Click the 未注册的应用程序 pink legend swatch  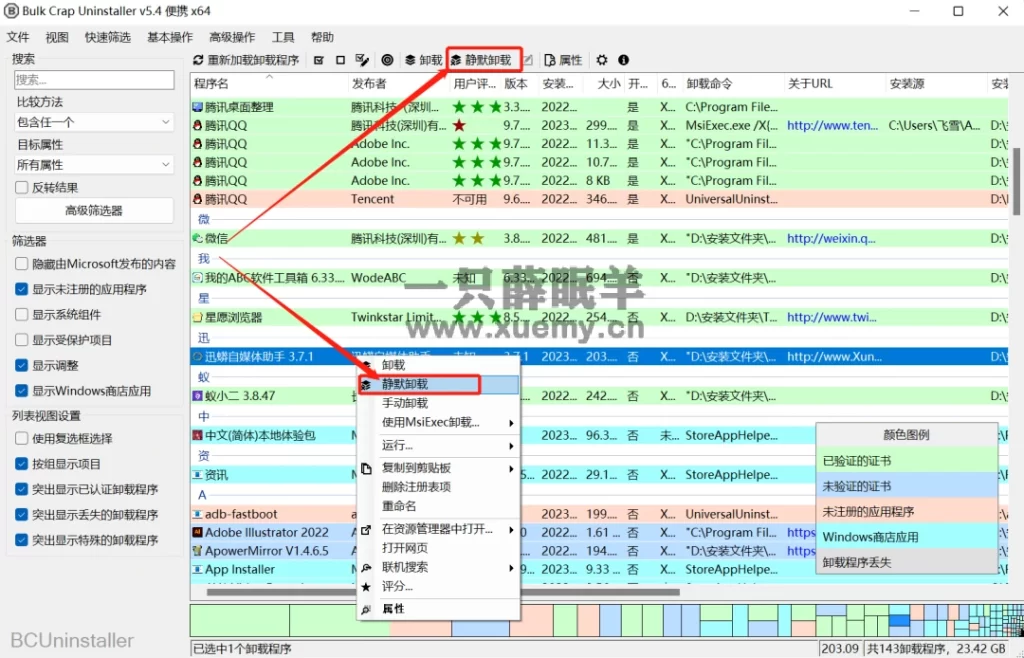point(907,512)
